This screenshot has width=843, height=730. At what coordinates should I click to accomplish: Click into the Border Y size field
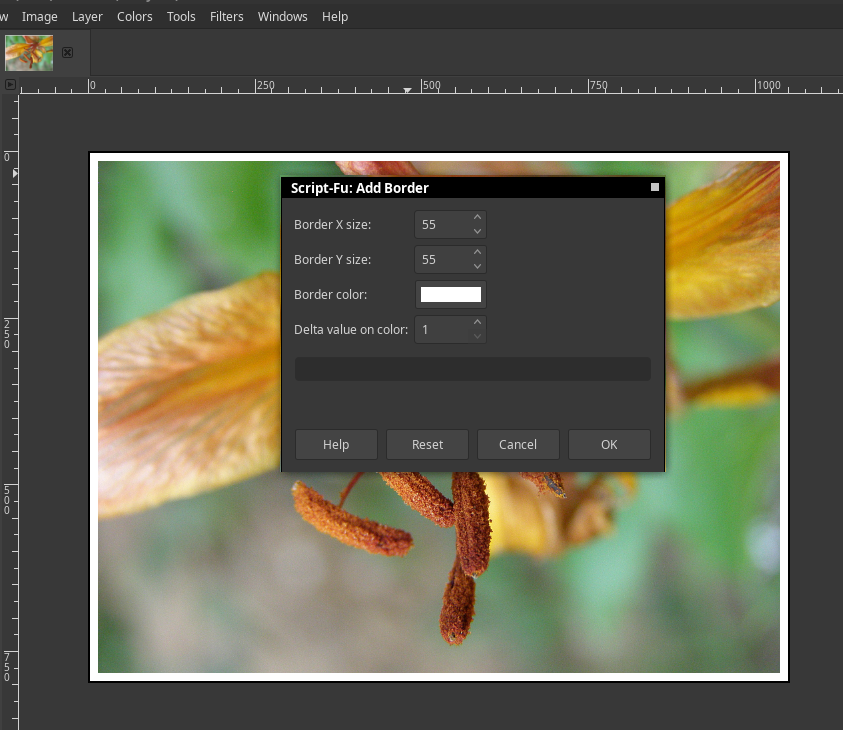(441, 260)
